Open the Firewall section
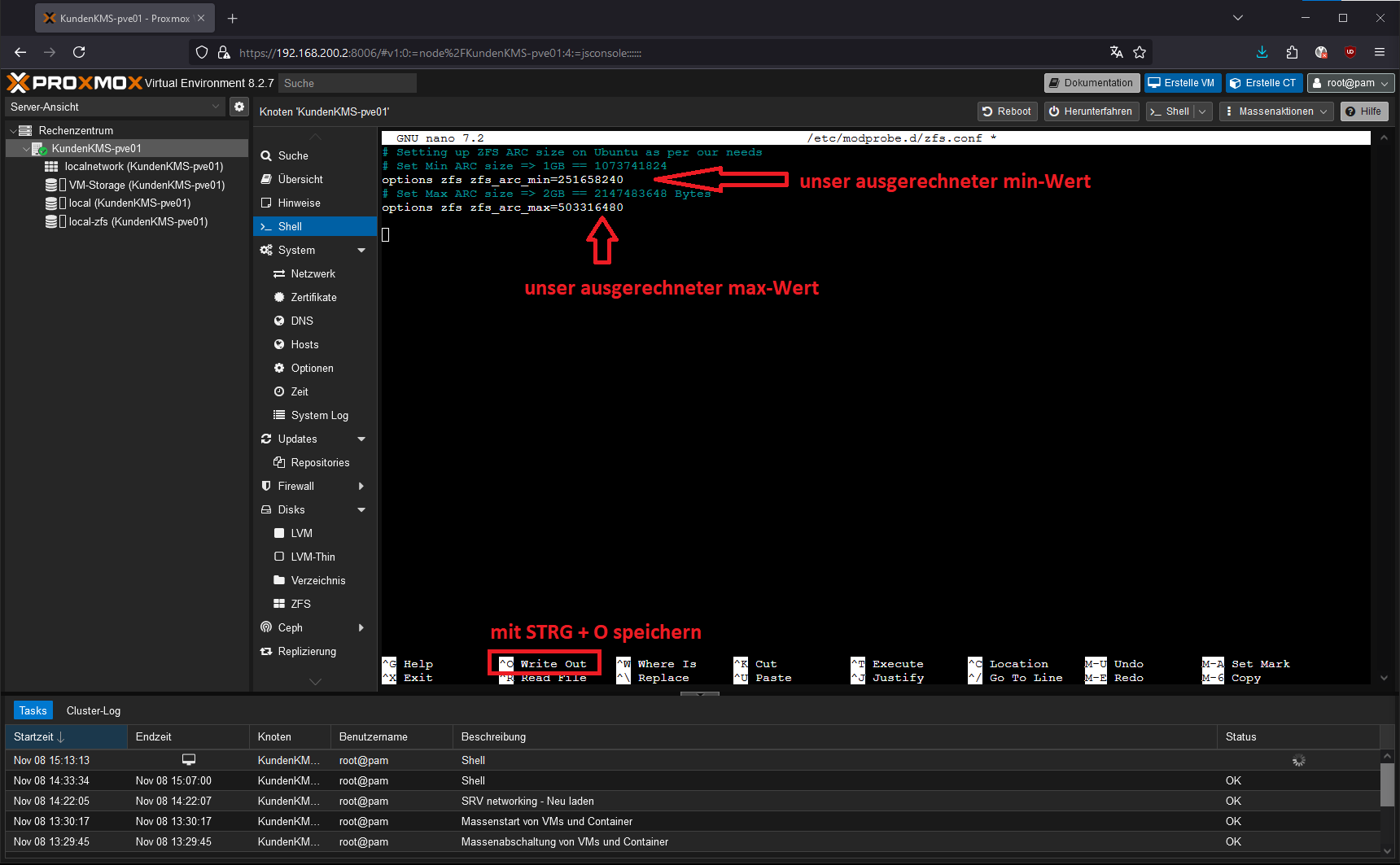The image size is (1400, 865). pos(296,486)
